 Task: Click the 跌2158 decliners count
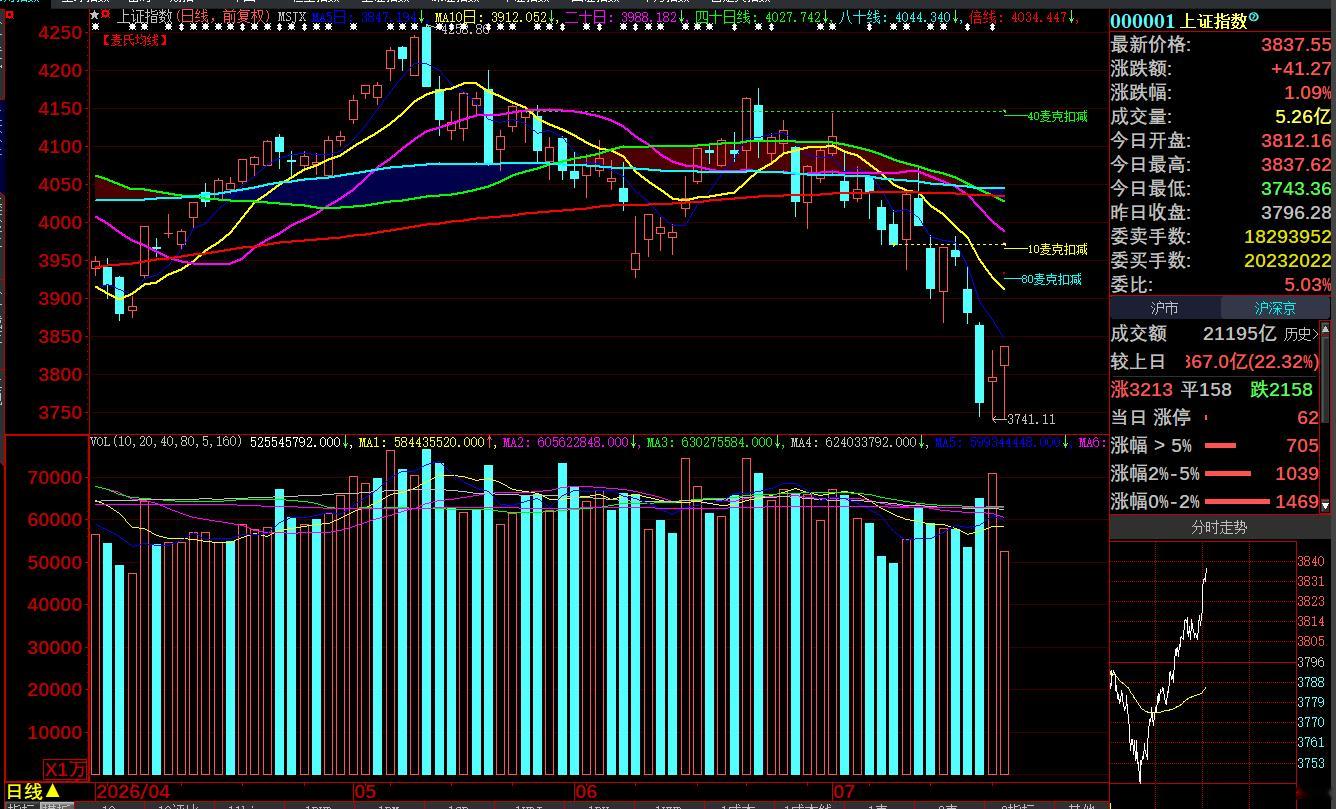tap(1281, 390)
